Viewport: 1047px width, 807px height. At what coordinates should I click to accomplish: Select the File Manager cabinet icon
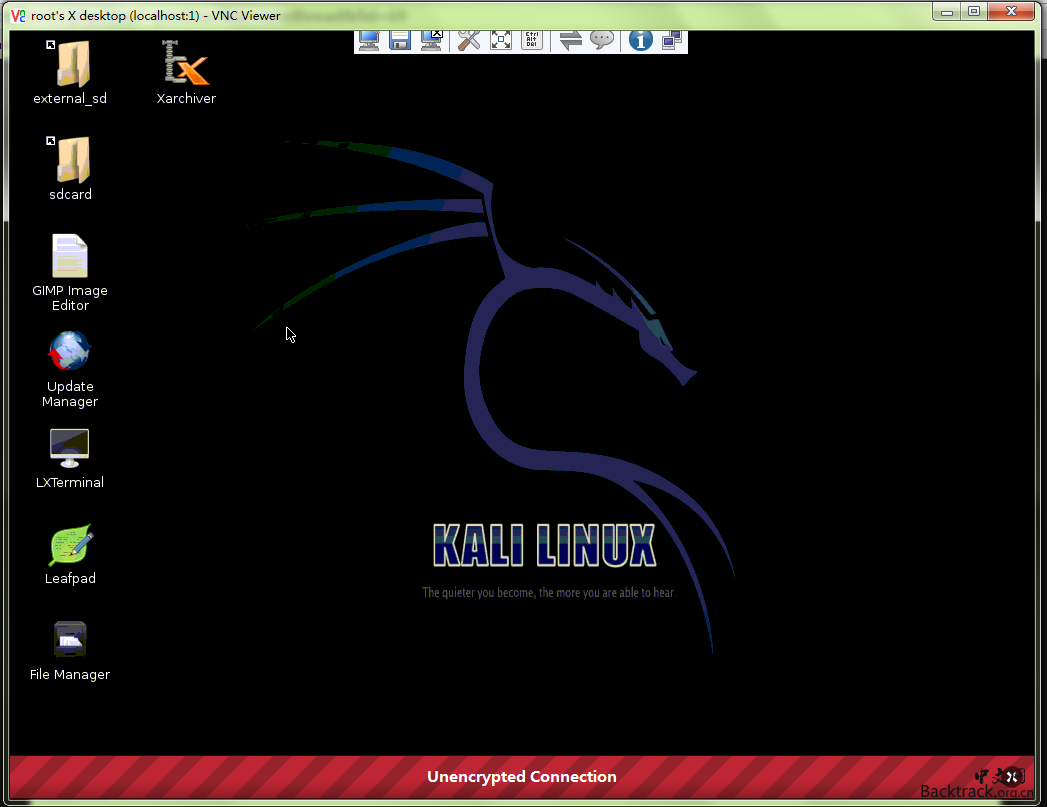[70, 639]
